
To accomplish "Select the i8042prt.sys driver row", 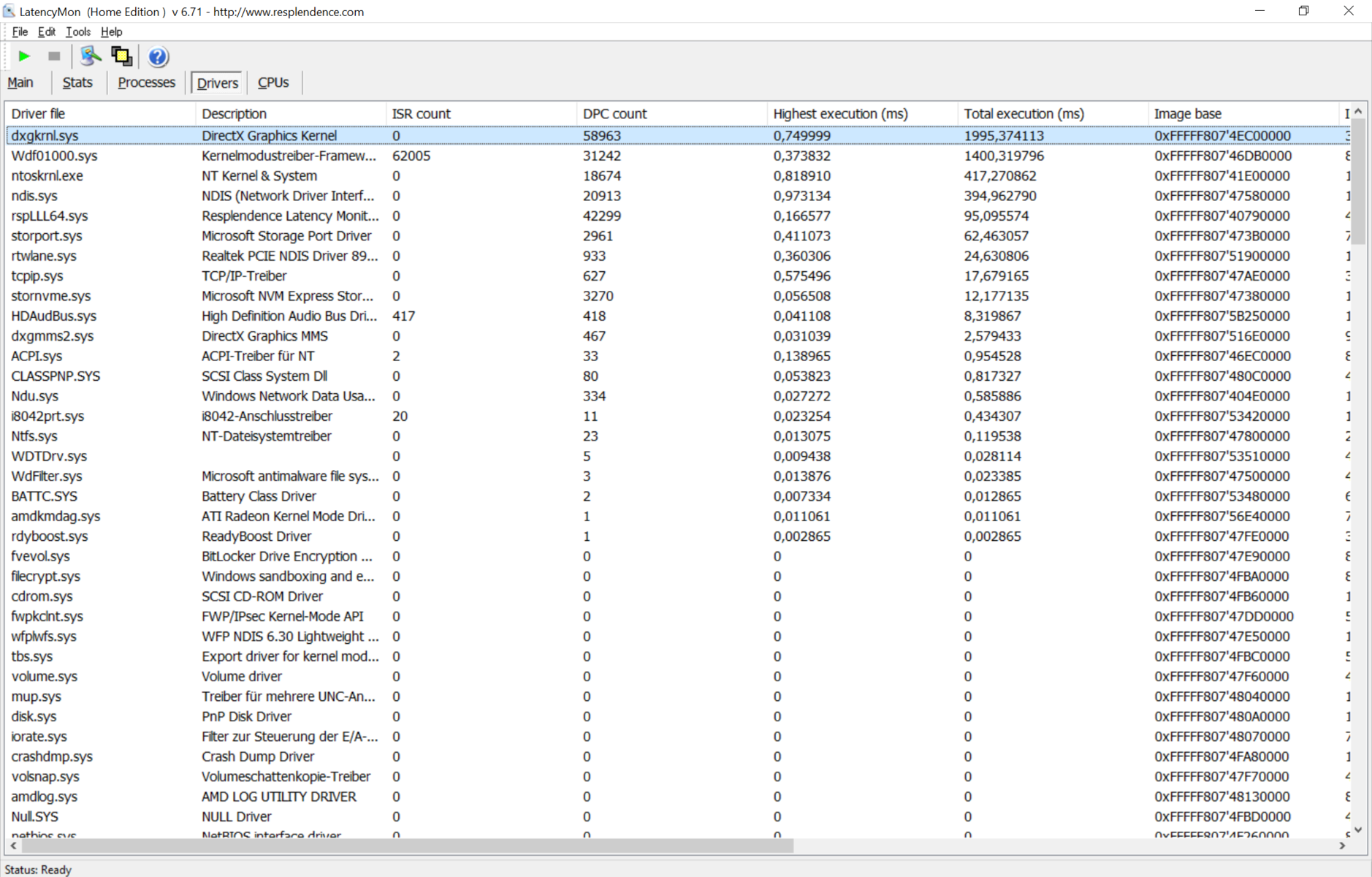I will coord(678,417).
